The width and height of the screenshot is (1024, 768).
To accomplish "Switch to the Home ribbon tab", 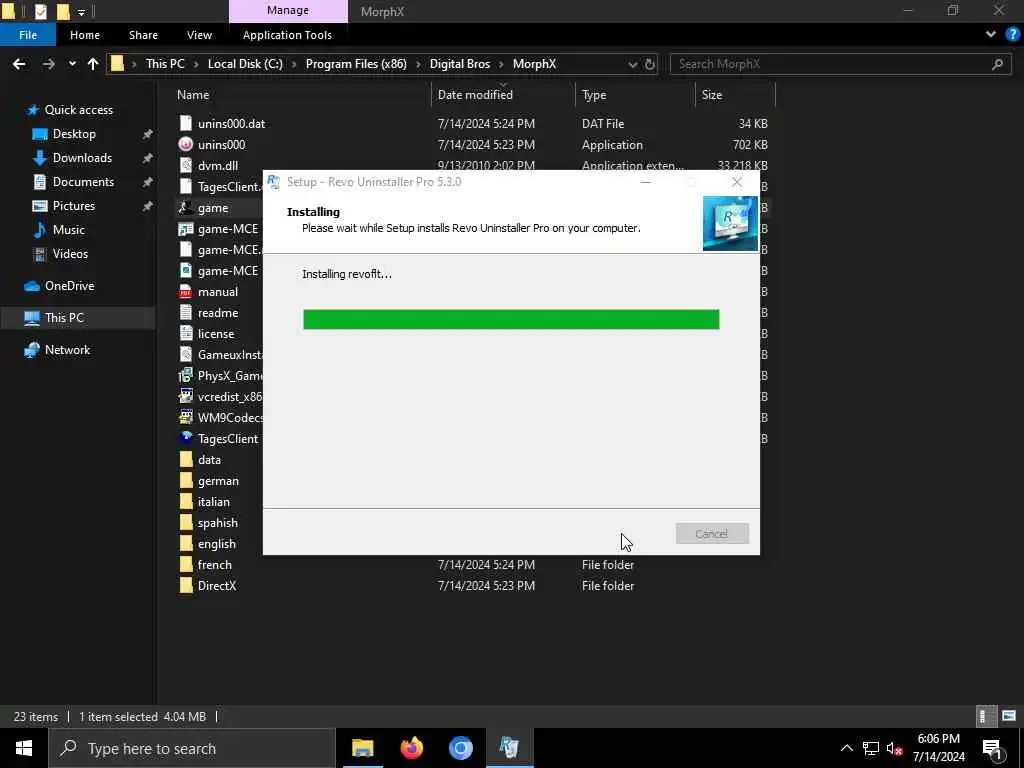I will point(85,35).
